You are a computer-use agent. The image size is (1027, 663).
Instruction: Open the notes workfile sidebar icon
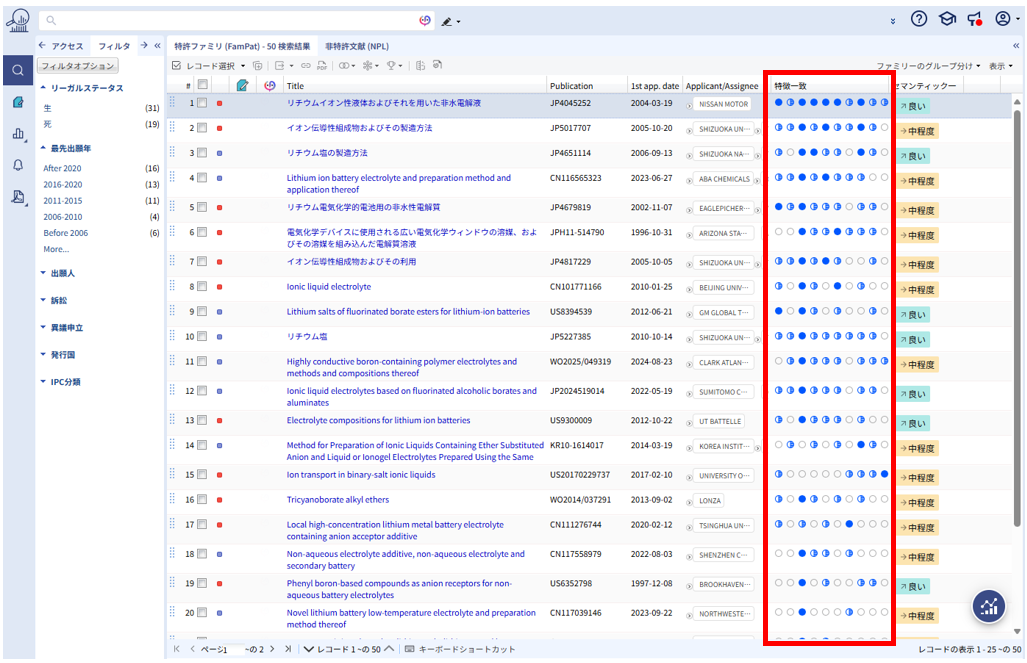pos(18,102)
